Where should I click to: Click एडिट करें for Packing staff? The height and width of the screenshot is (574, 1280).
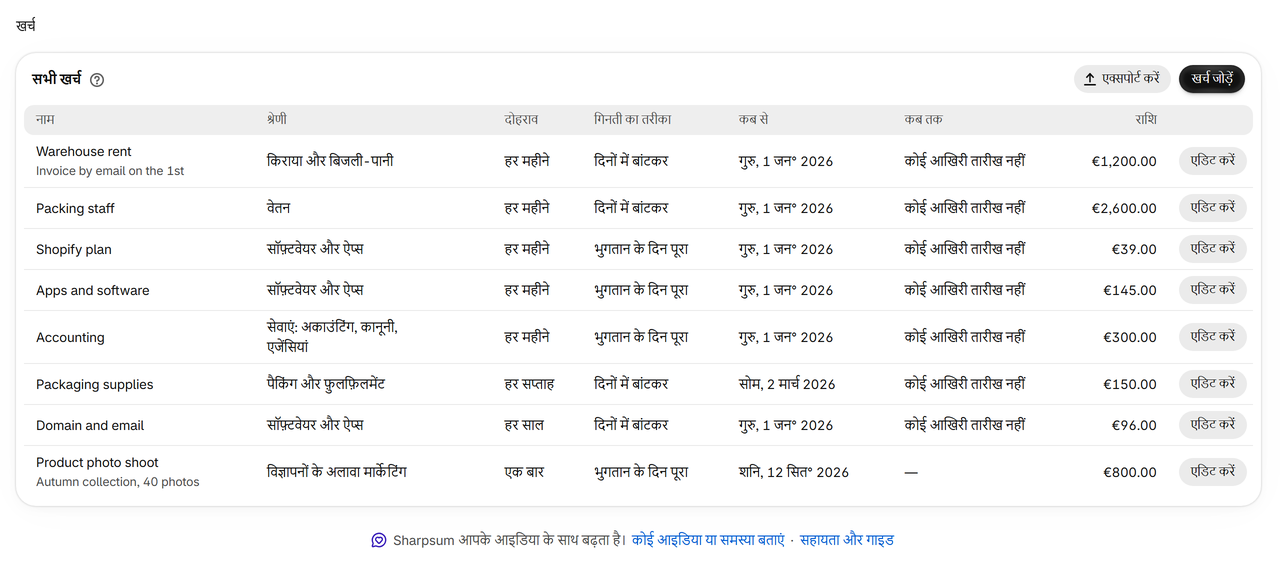[x=1213, y=208]
